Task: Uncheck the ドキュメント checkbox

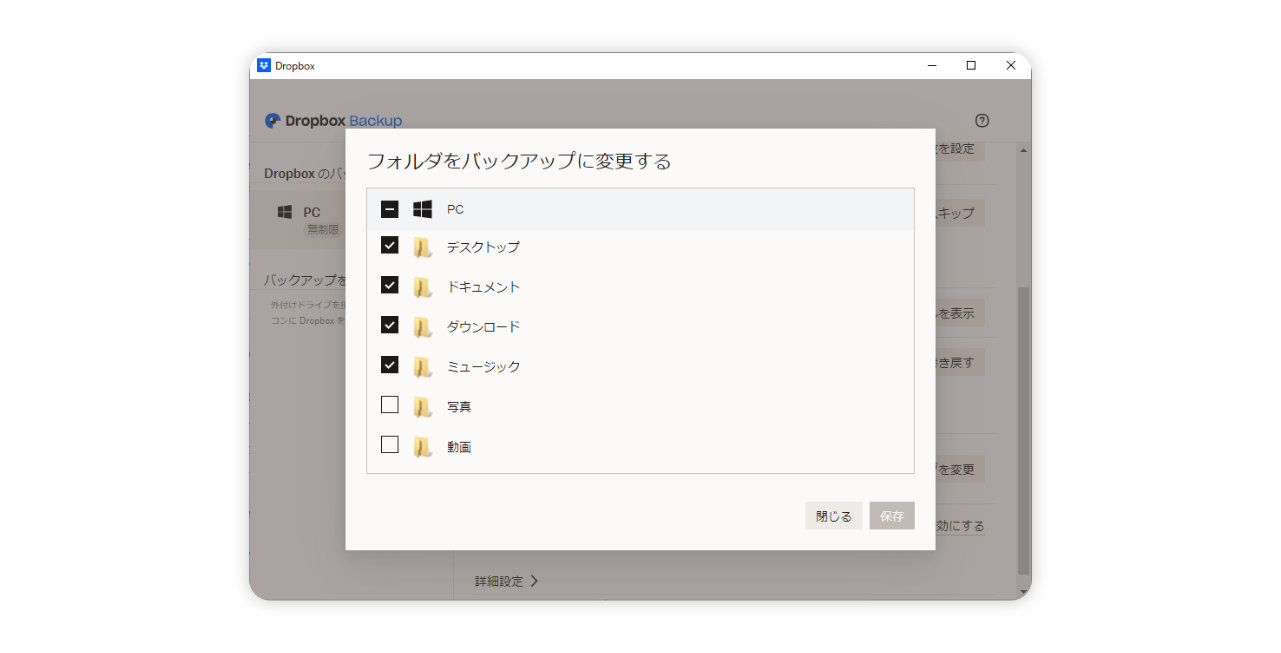Action: [x=390, y=285]
